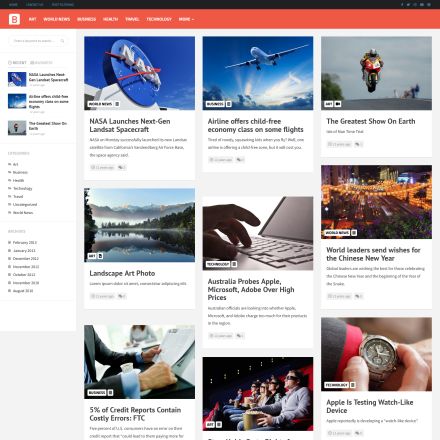Click the sidebar NASA recent post thumbnail

17,79
